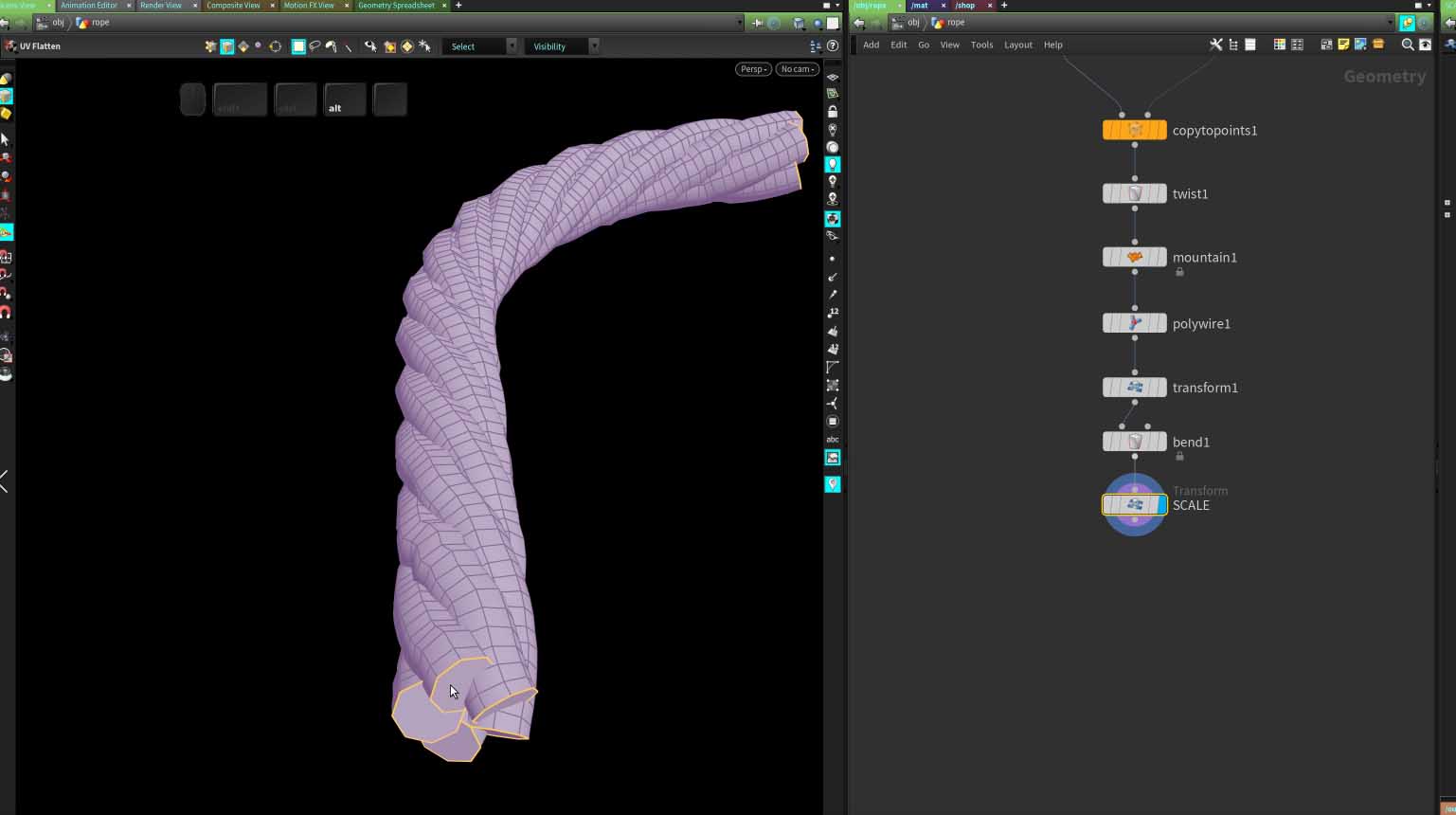Select the polywire1 node

(1134, 323)
